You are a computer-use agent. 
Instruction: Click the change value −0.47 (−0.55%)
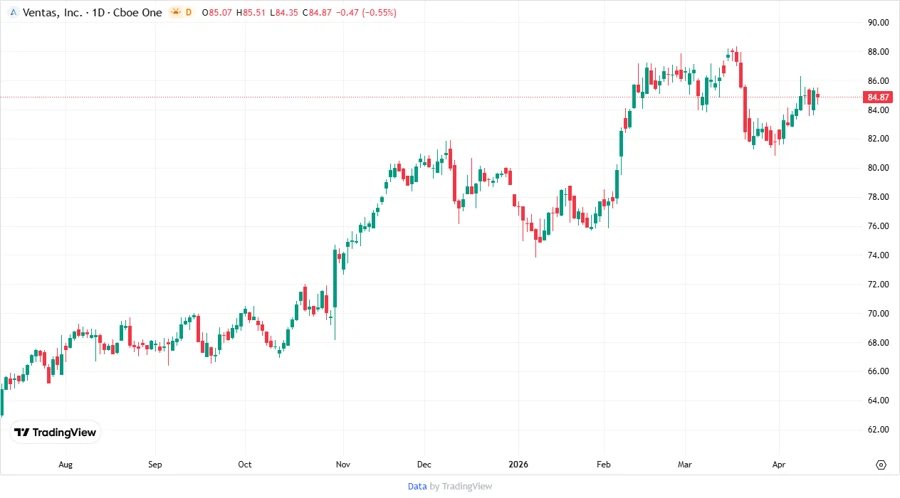(366, 12)
